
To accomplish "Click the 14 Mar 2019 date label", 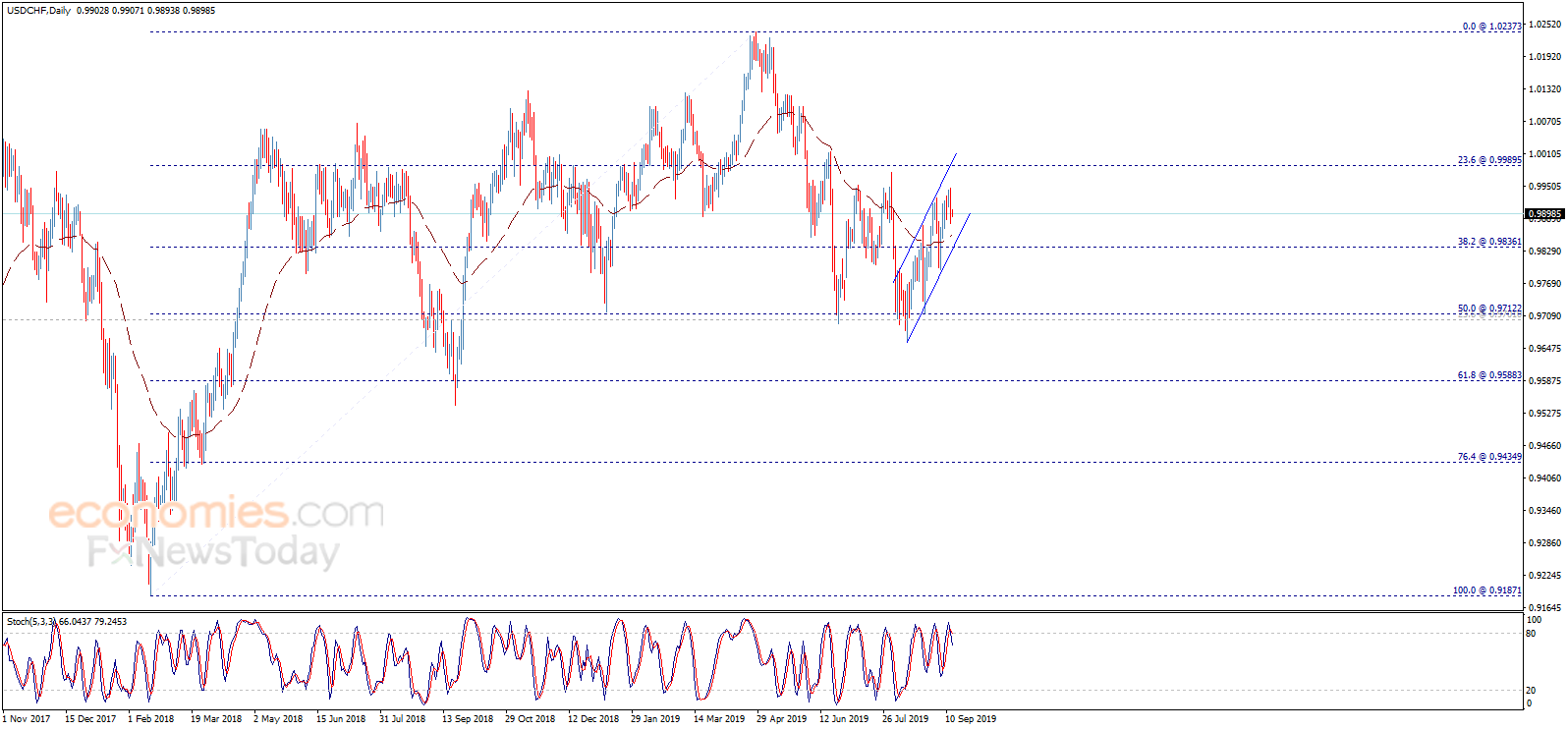I will coord(719,719).
